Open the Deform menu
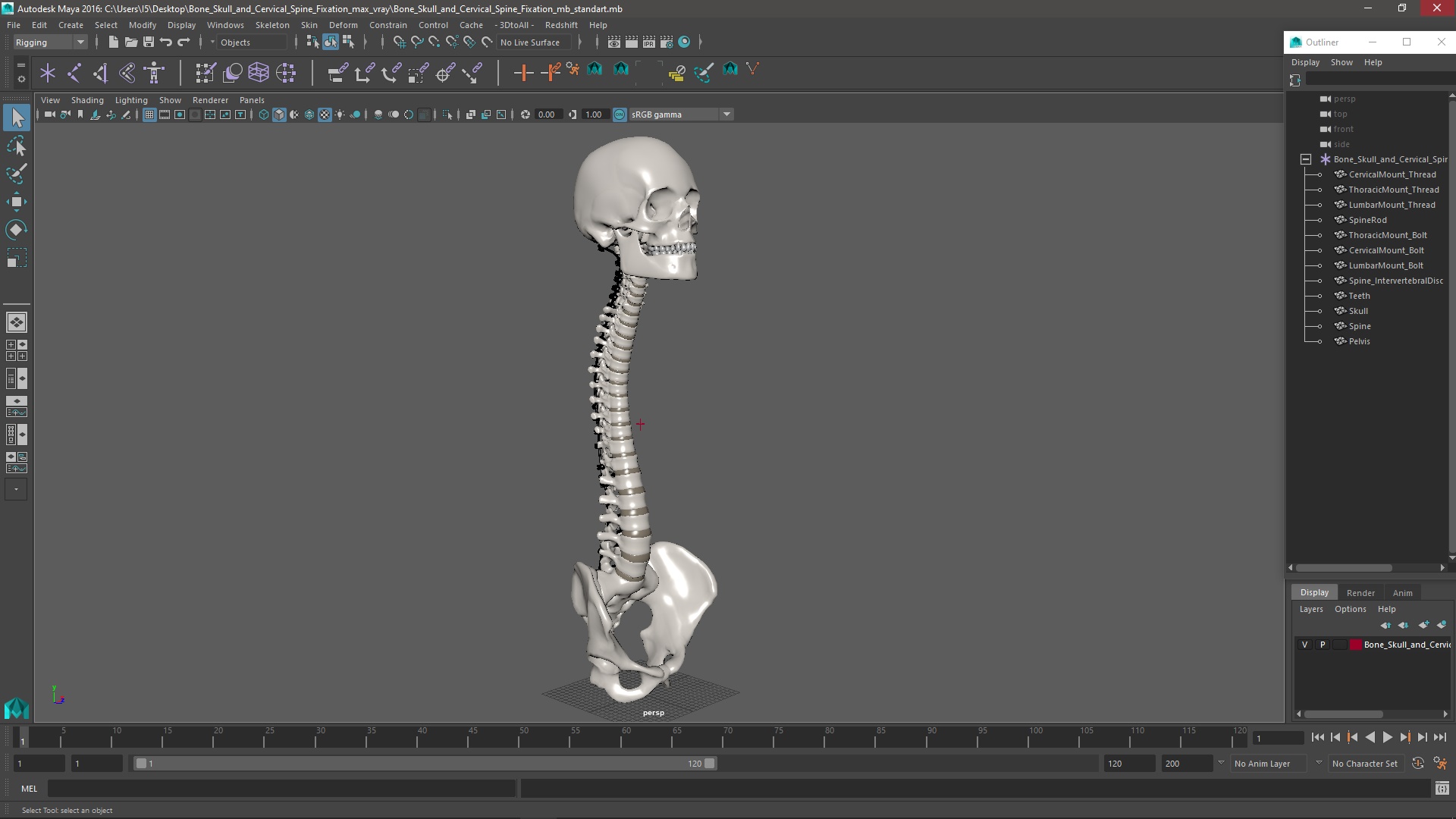This screenshot has width=1456, height=819. 343,25
